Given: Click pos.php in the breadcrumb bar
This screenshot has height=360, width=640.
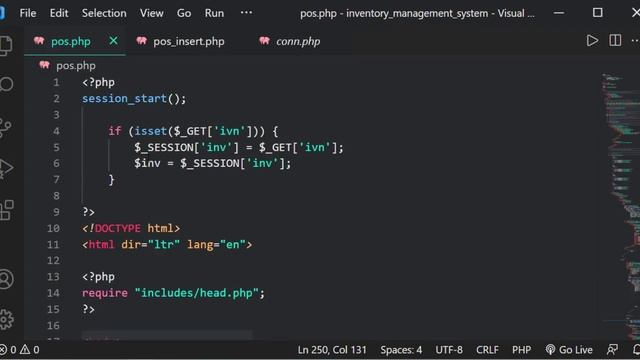Looking at the screenshot, I should [76, 66].
